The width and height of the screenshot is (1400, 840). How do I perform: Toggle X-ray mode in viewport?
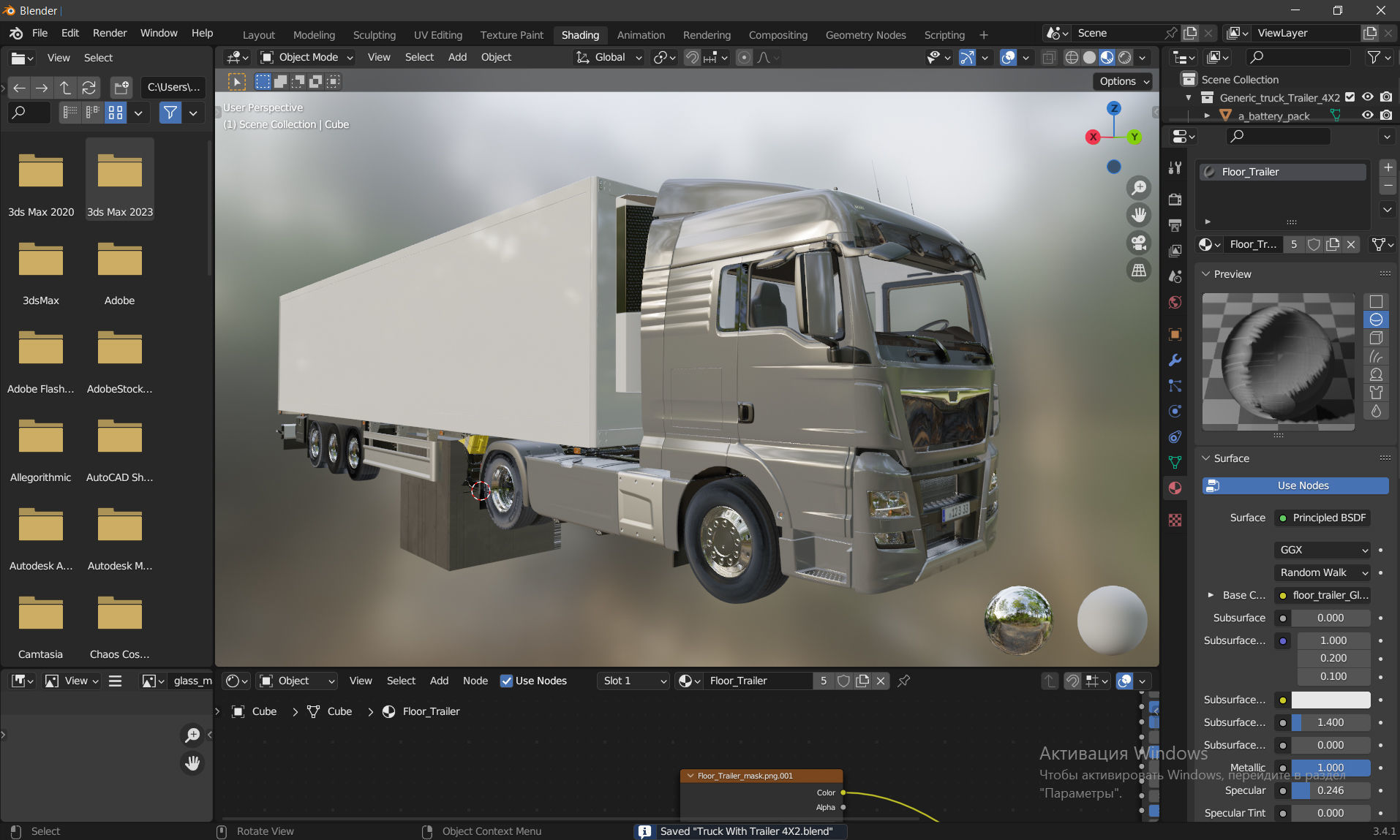click(1048, 57)
